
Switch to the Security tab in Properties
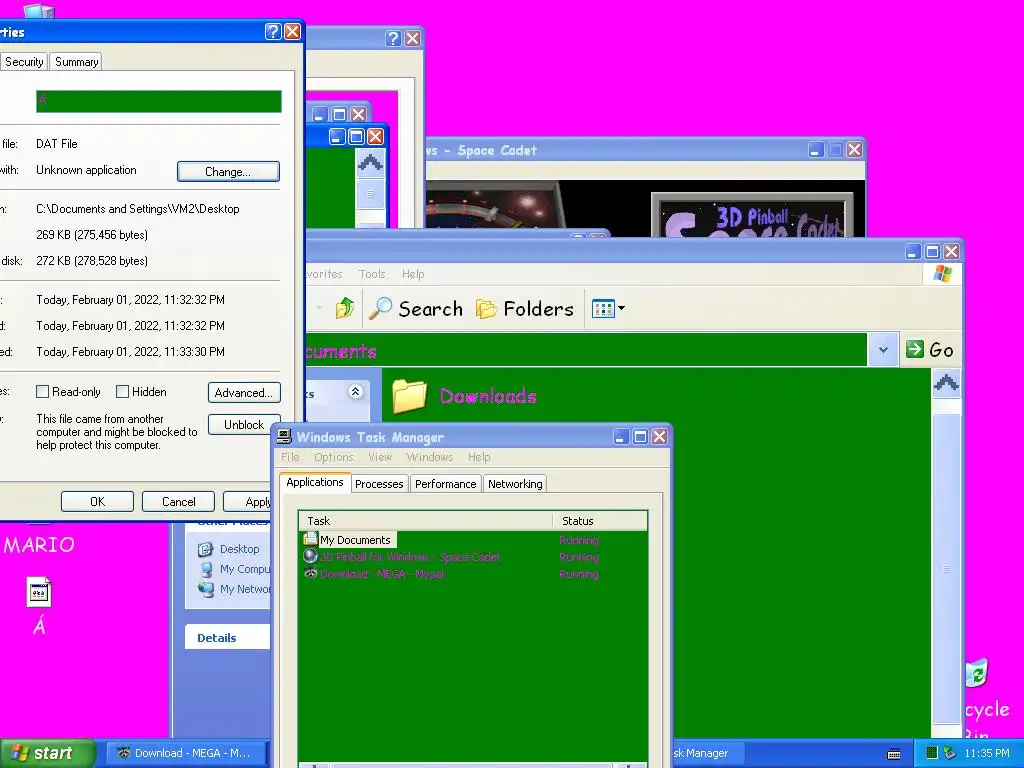(24, 61)
